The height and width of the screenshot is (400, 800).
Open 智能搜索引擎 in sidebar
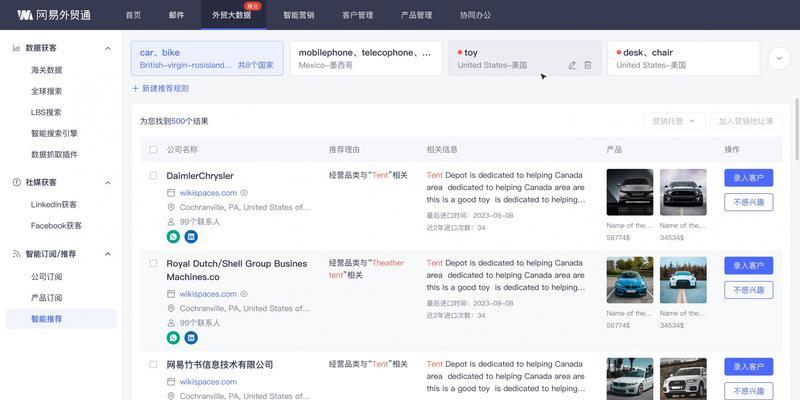pyautogui.click(x=54, y=133)
